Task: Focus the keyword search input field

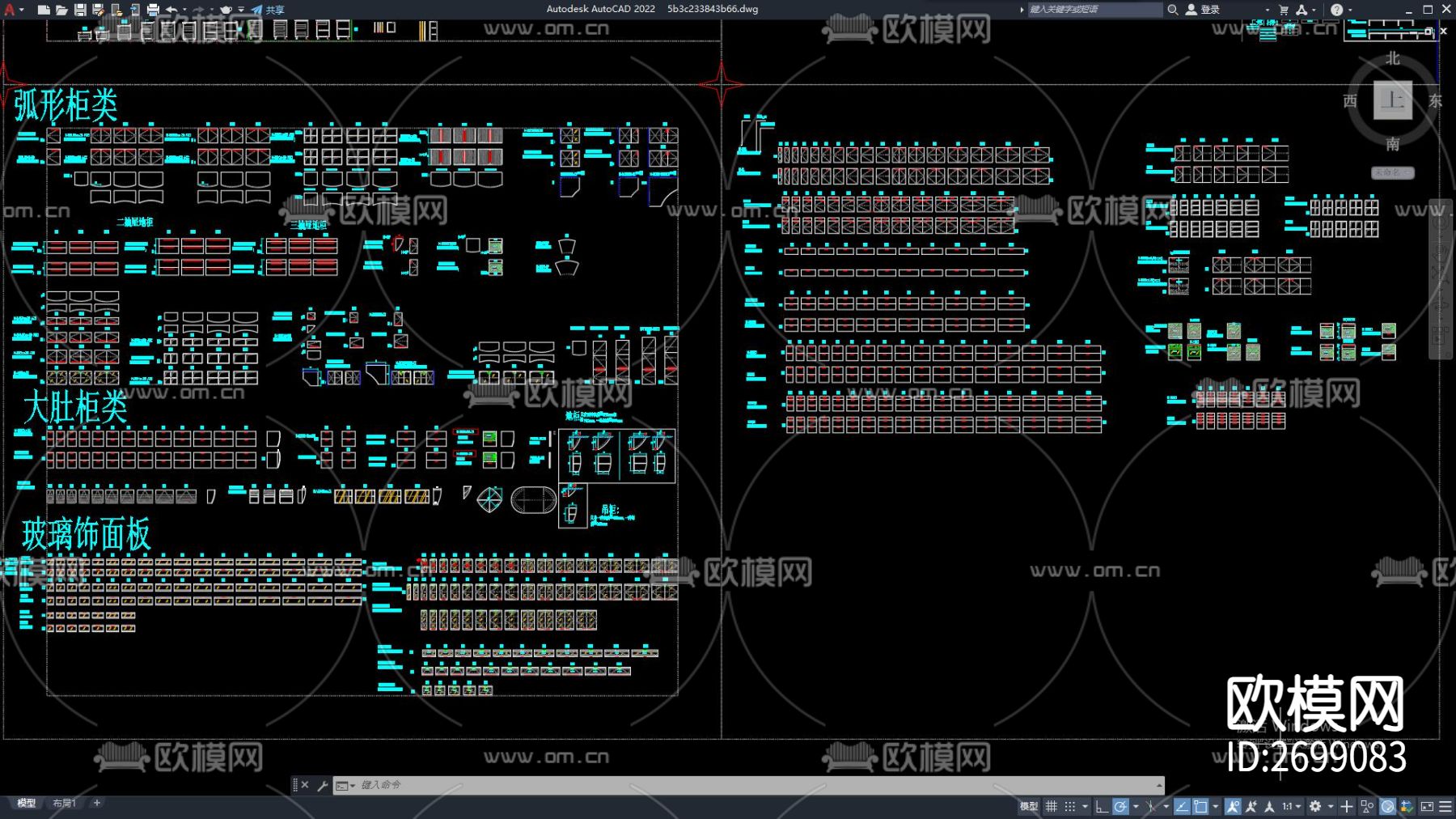Action: [1094, 10]
